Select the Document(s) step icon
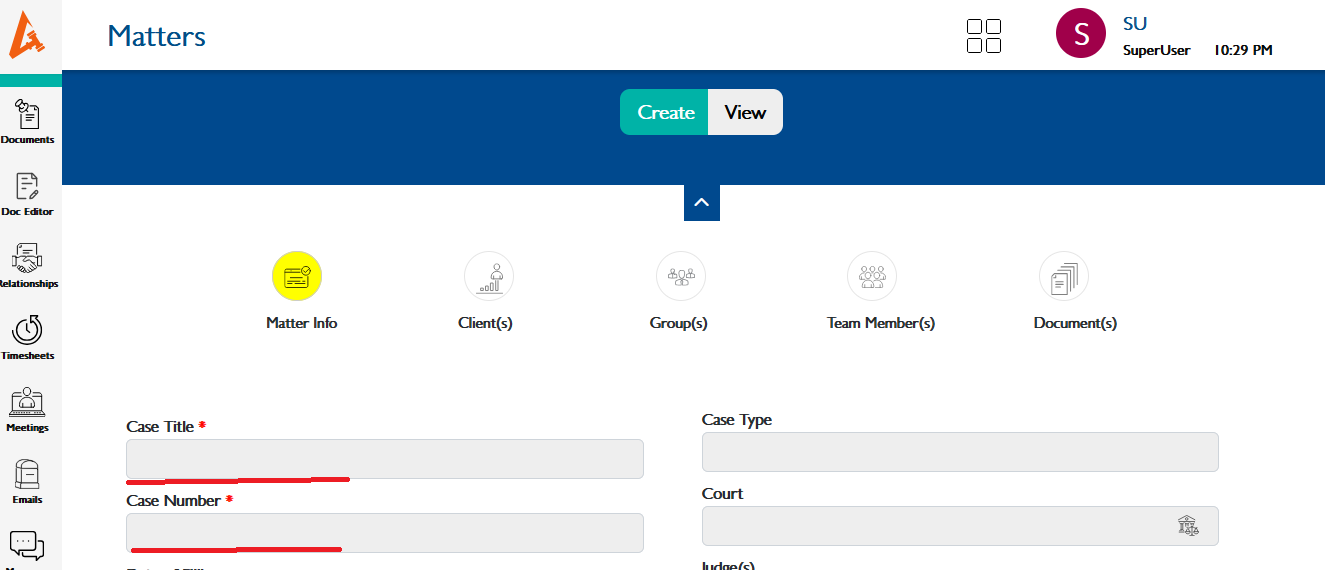1325x570 pixels. [x=1064, y=276]
